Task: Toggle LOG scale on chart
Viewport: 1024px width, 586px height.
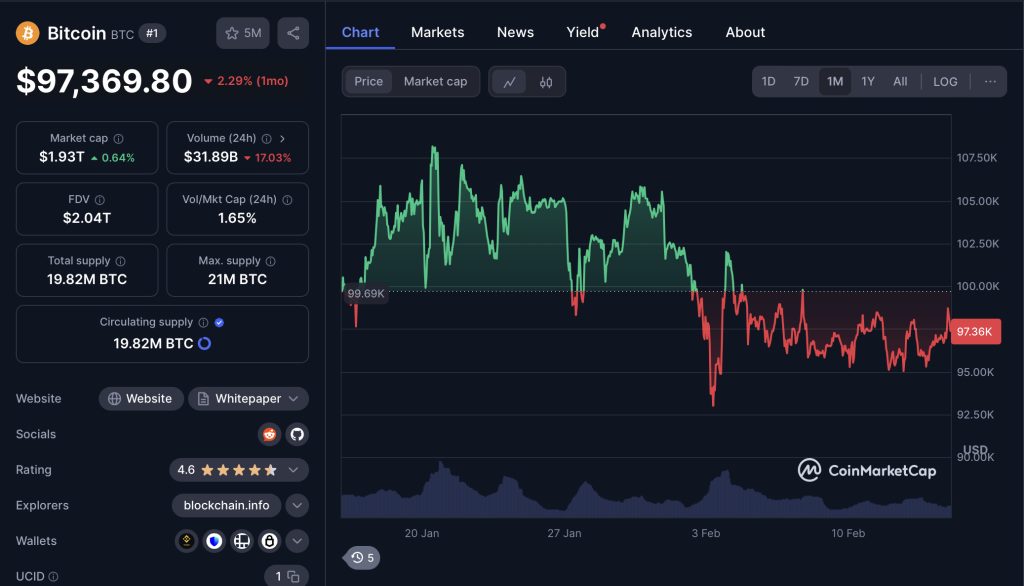Action: coord(945,82)
